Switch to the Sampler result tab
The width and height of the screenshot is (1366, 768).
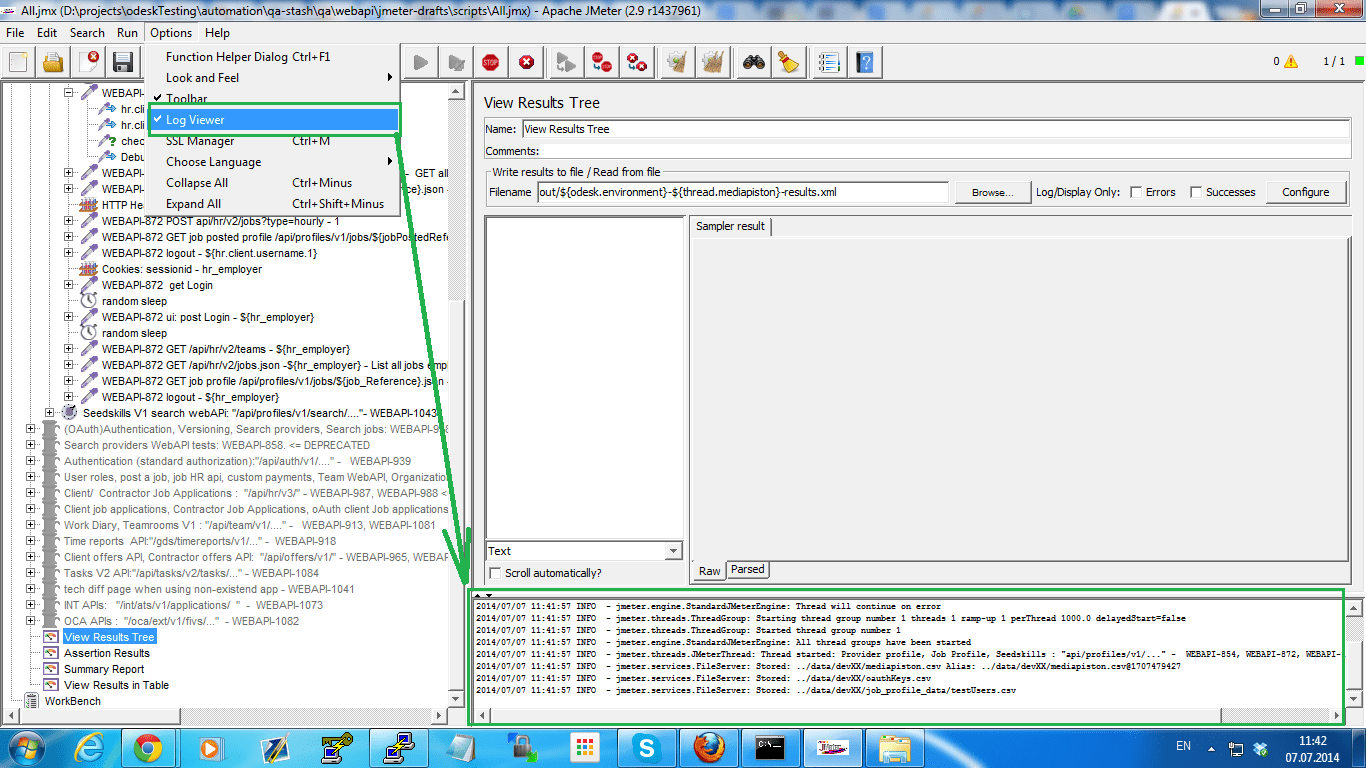(x=730, y=226)
